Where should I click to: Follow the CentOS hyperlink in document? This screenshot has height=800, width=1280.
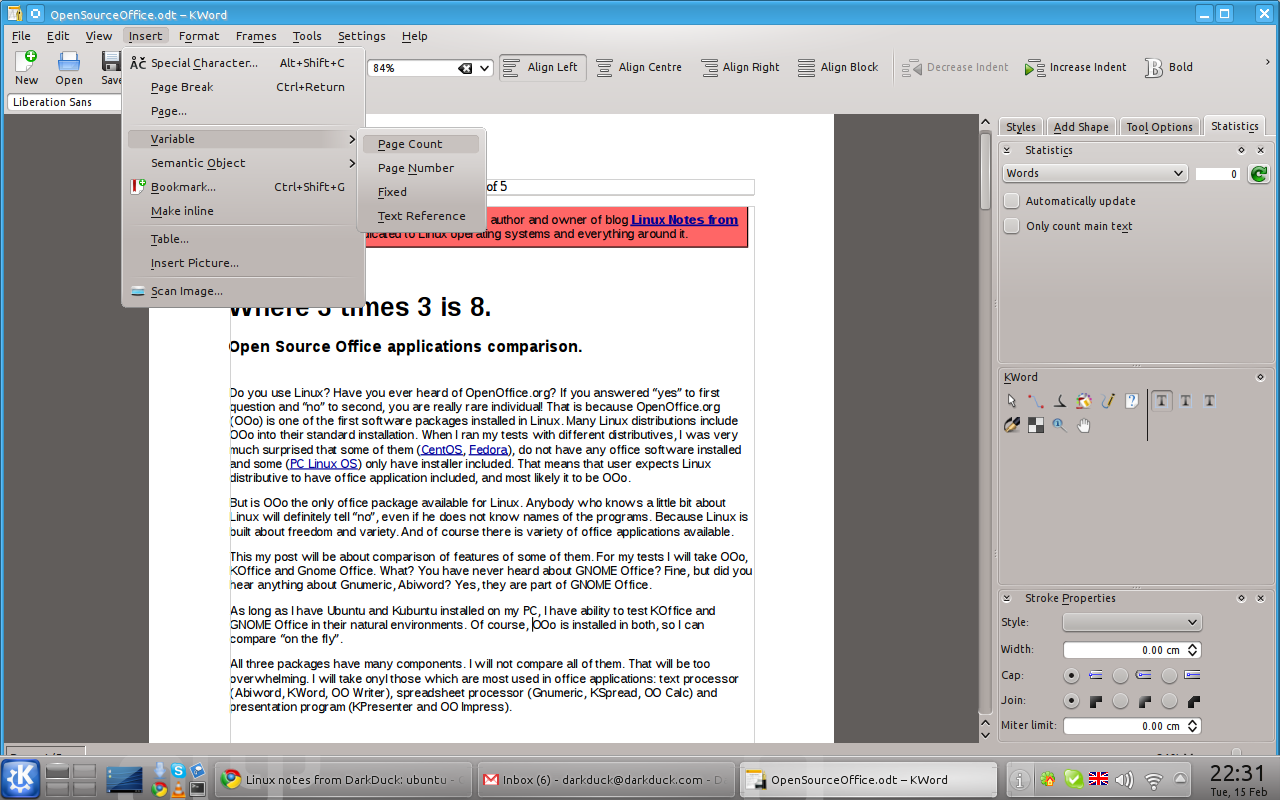(442, 450)
